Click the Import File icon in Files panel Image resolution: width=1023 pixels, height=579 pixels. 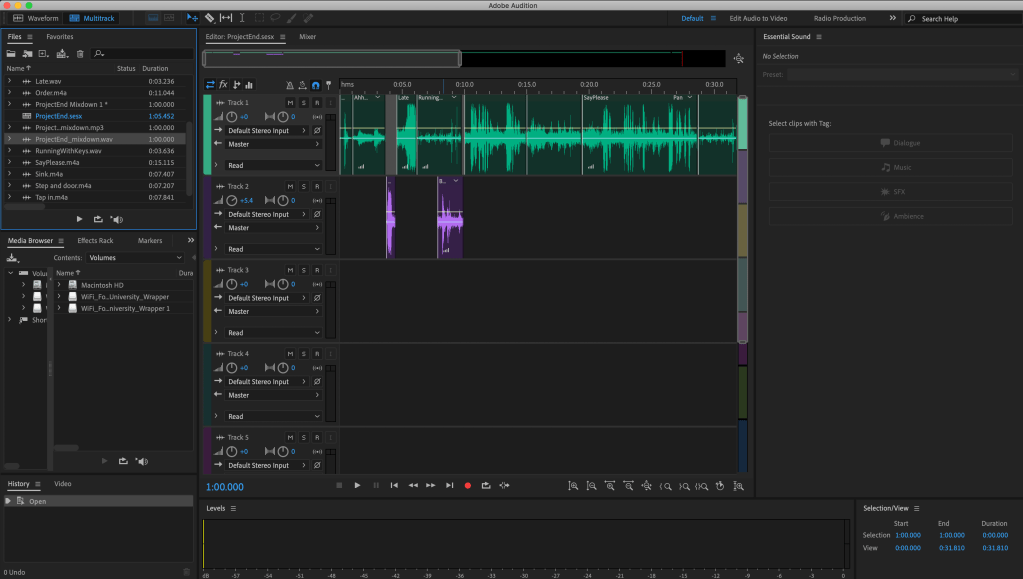click(x=28, y=53)
